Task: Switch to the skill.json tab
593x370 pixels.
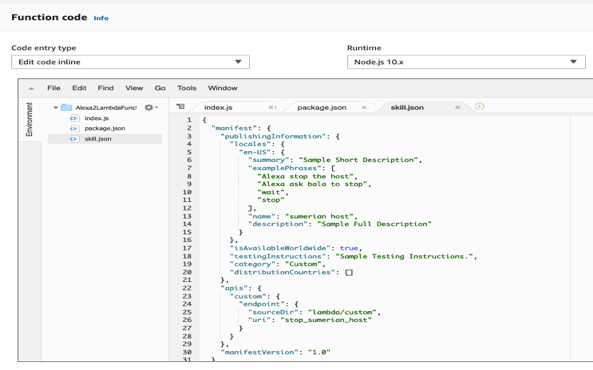Action: 407,107
